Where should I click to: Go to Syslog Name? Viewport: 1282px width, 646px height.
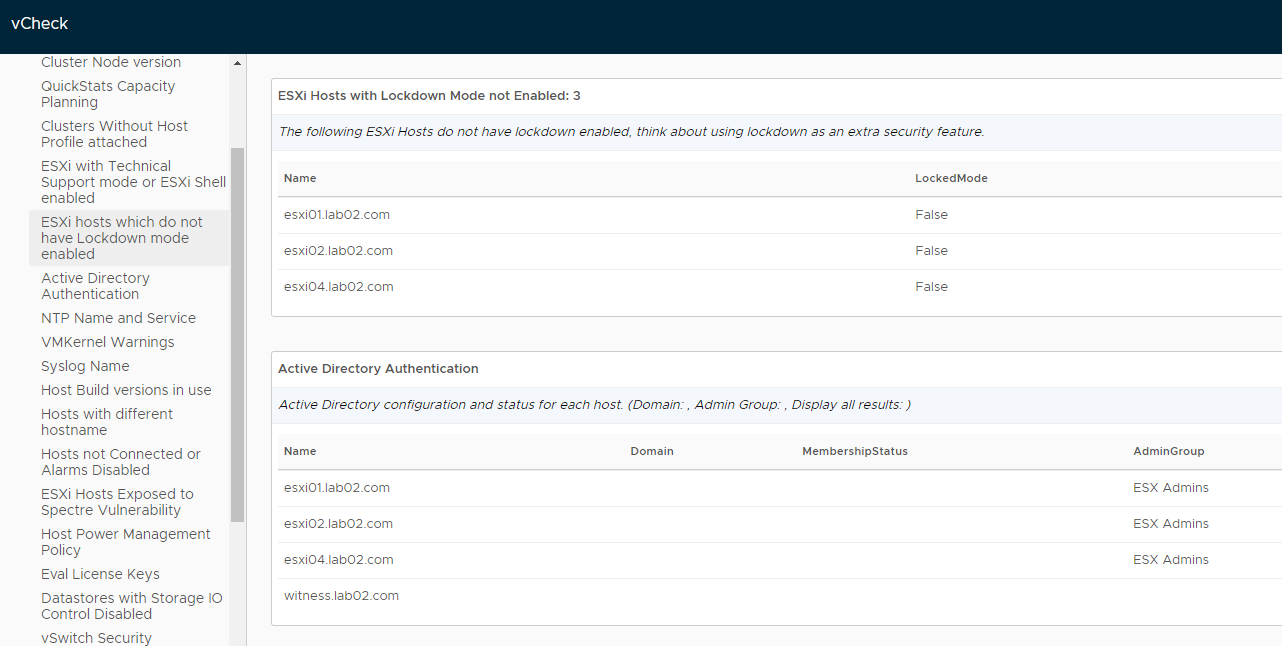[85, 366]
